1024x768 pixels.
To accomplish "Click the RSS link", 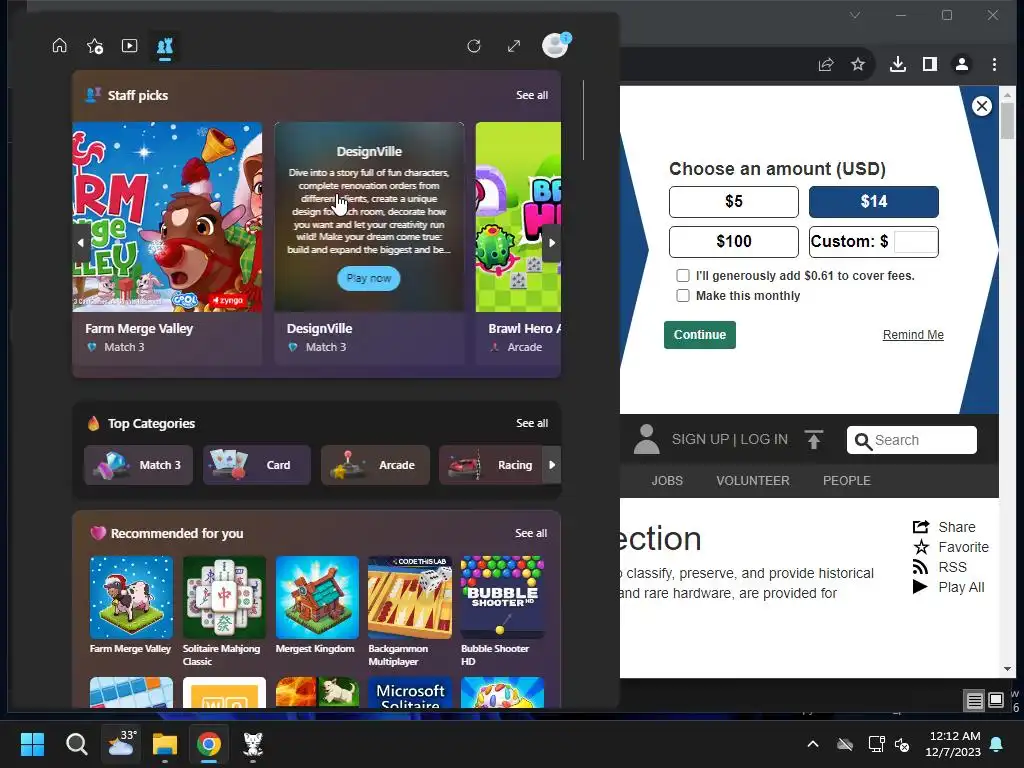I will [940, 567].
